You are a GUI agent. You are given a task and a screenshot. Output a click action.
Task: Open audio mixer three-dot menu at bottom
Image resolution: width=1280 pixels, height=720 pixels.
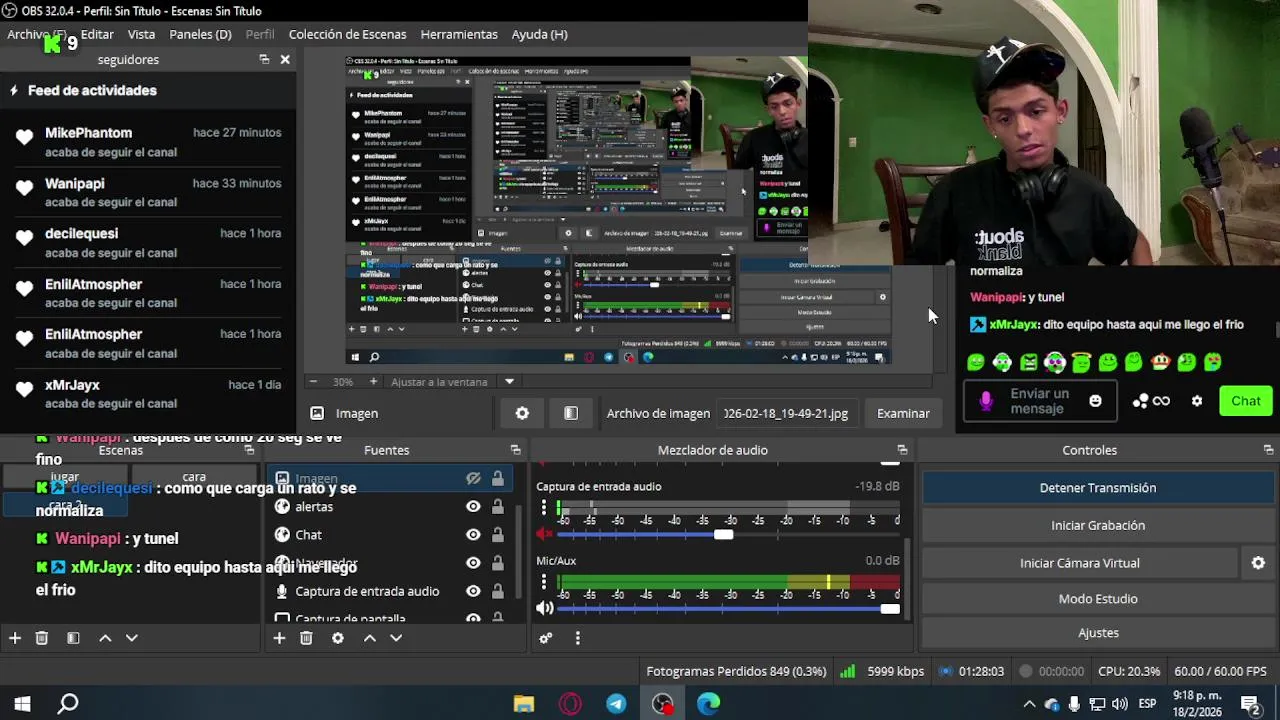[577, 638]
